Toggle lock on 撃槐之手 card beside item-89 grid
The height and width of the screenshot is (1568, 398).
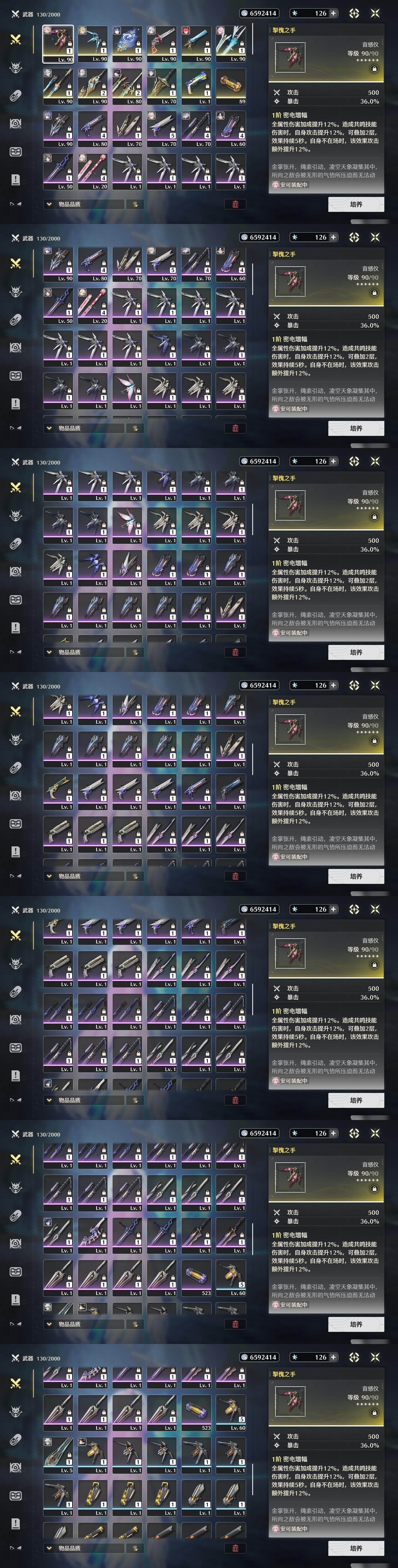(x=374, y=69)
